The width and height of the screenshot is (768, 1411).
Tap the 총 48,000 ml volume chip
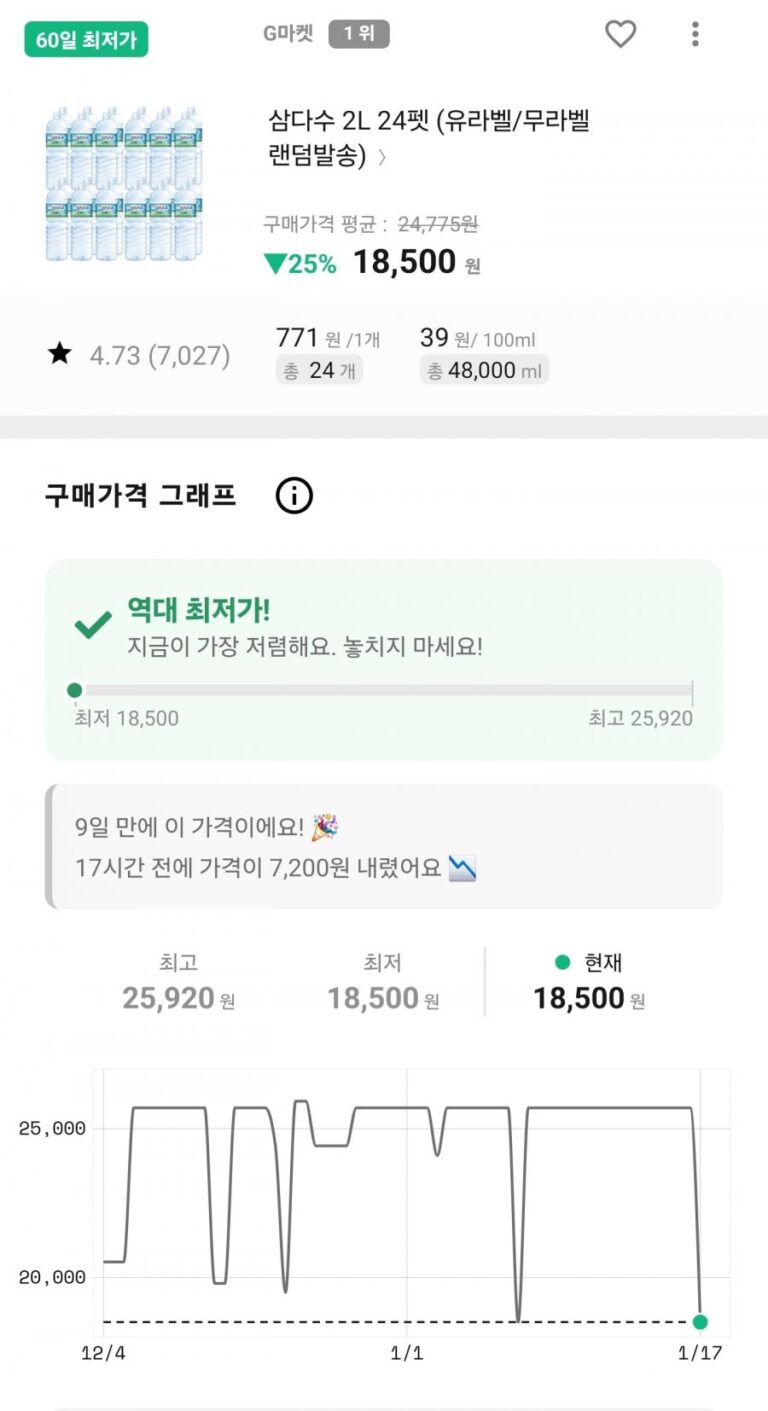484,371
